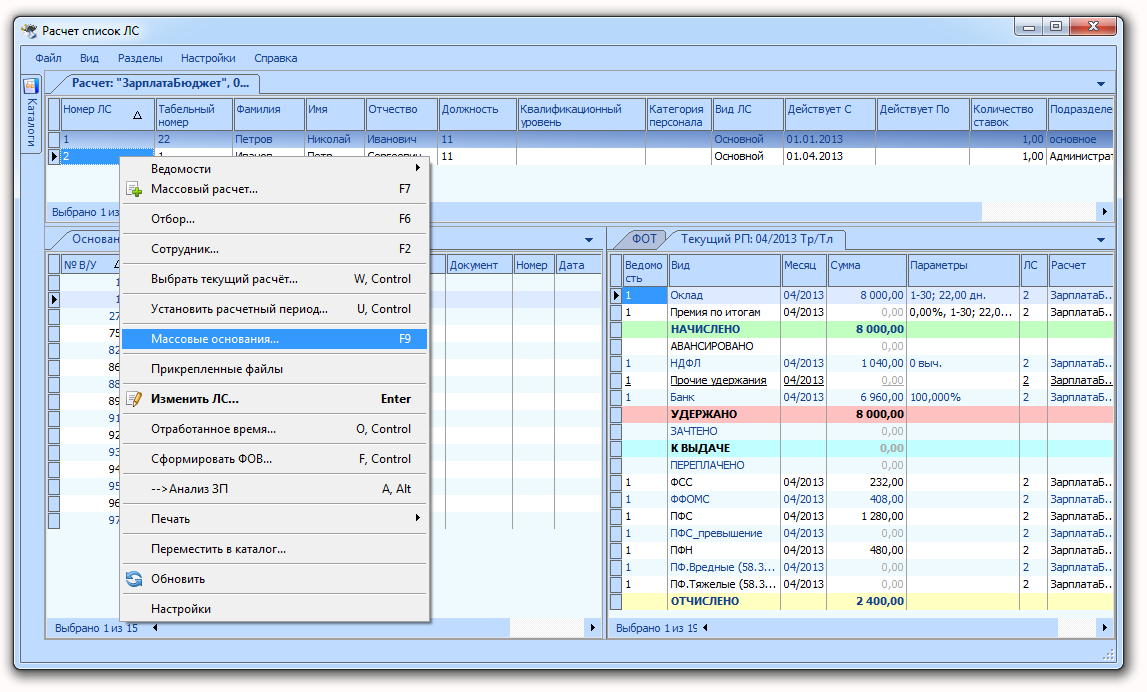
Task: Toggle row checkbox for ФСС line
Action: pyautogui.click(x=616, y=483)
